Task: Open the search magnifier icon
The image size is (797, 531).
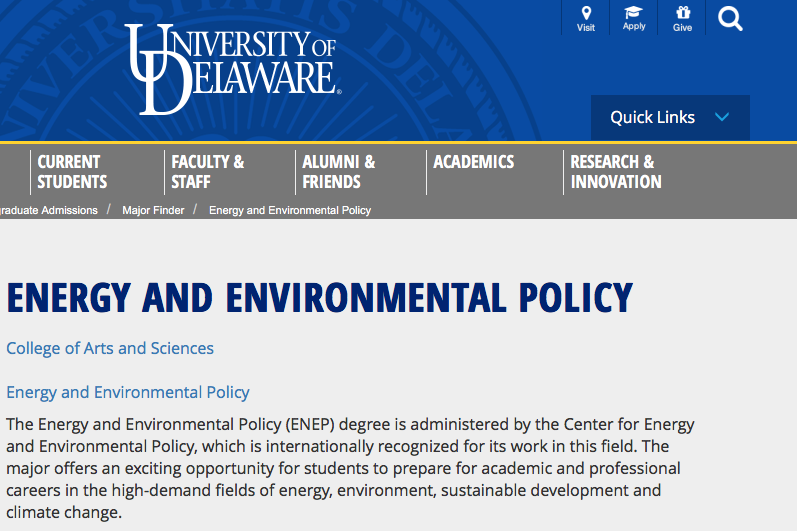Action: click(730, 19)
